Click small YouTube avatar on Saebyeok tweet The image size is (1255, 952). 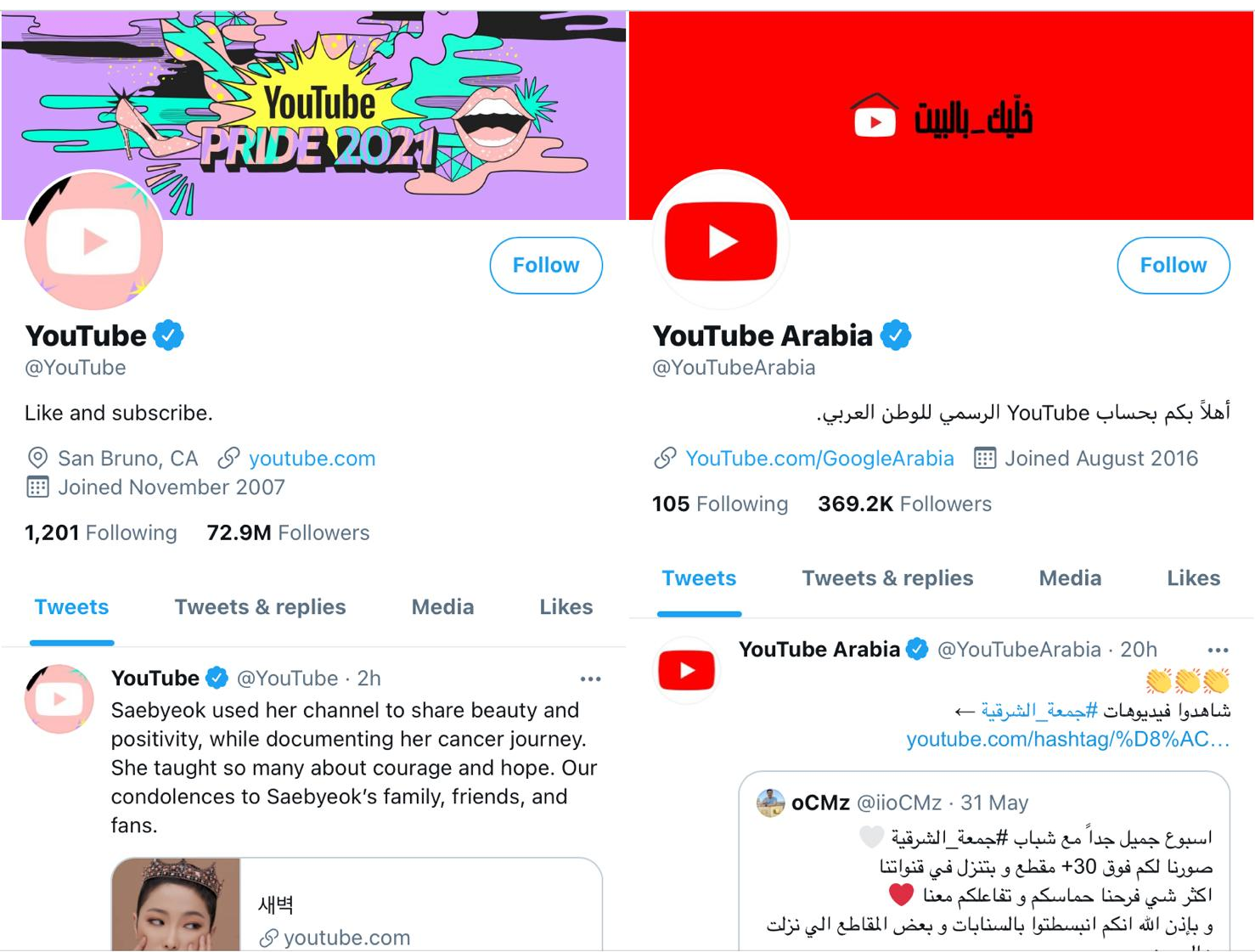pyautogui.click(x=59, y=699)
